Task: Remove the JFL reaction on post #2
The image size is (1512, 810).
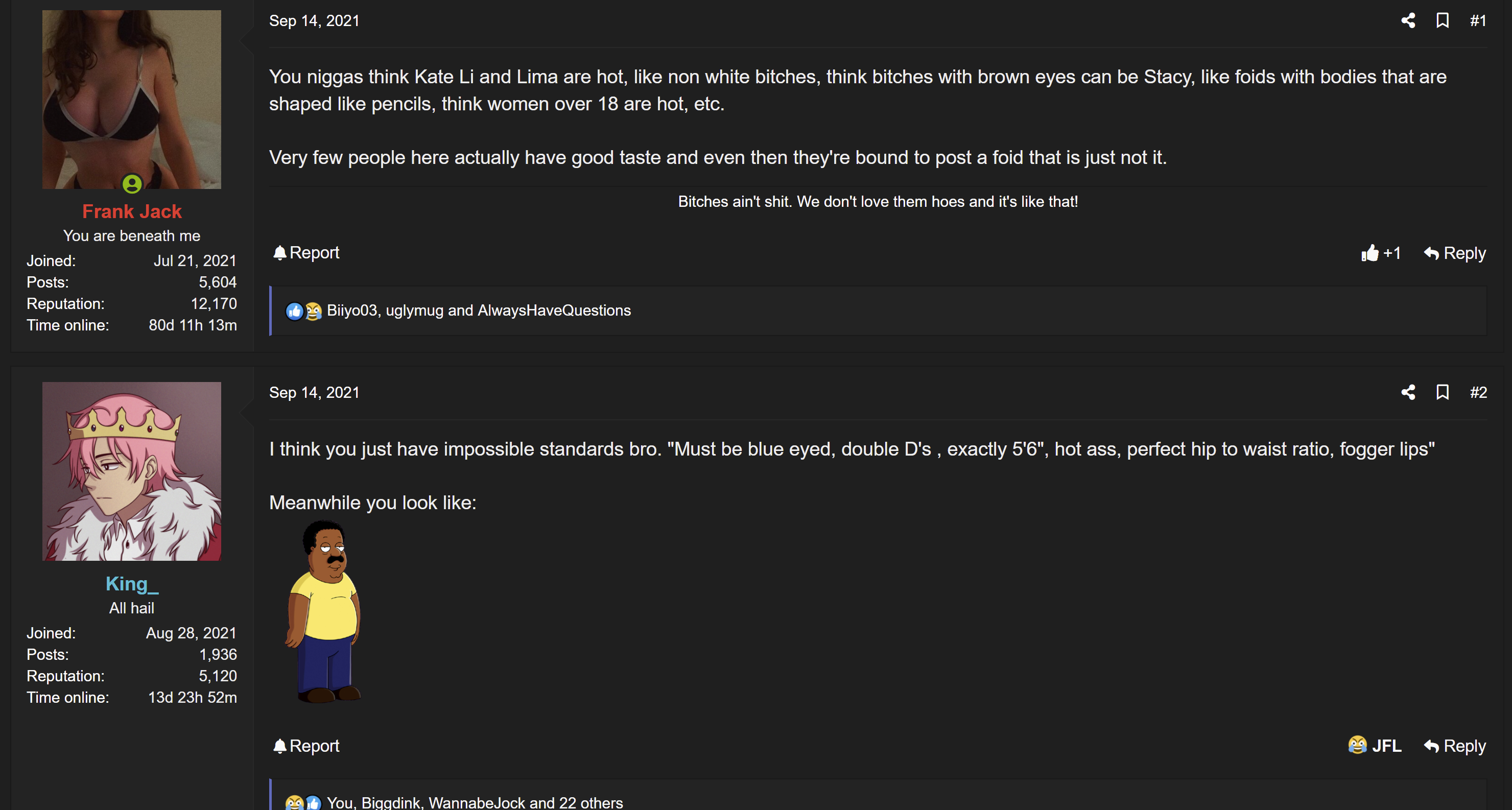Action: (1374, 746)
